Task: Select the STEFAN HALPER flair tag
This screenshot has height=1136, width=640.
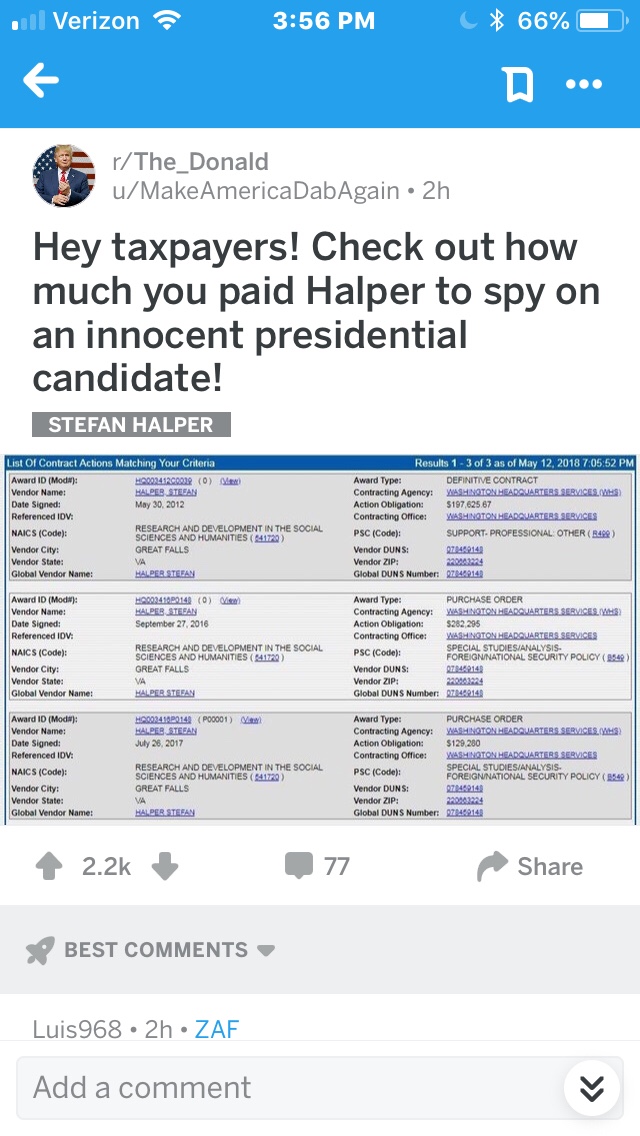Action: 131,424
